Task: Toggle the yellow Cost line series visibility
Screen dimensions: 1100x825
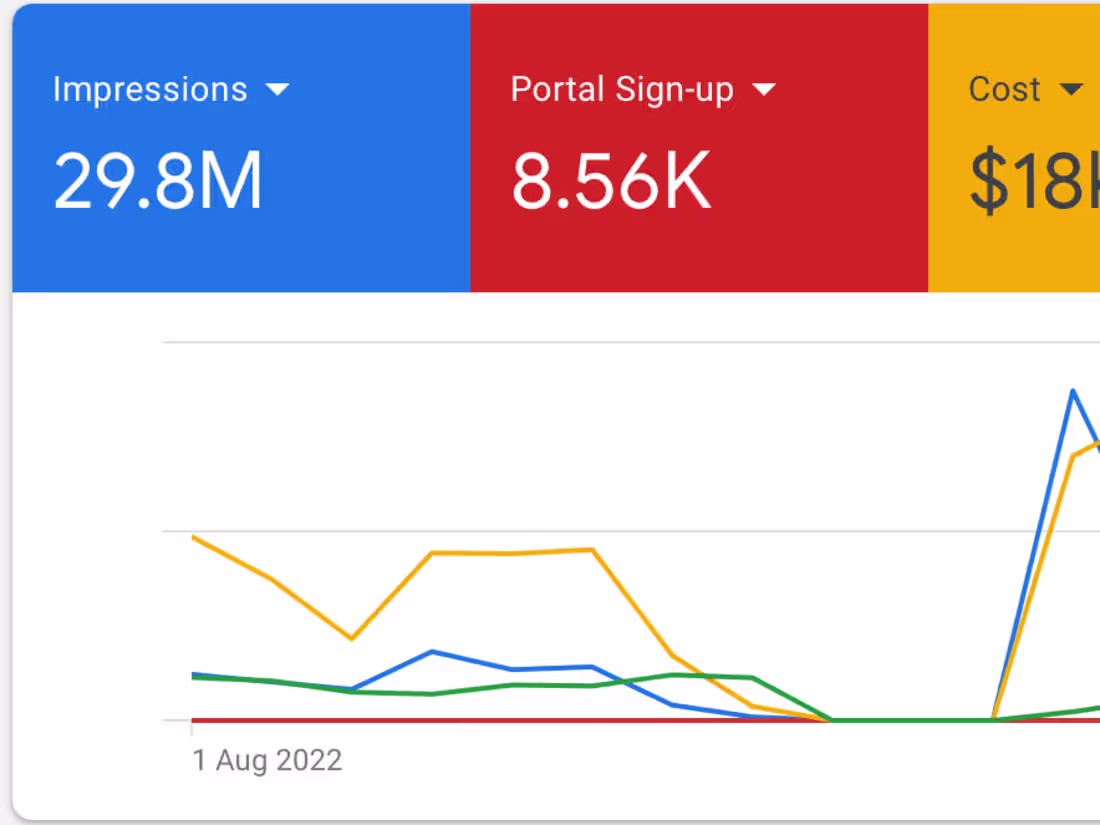Action: pyautogui.click(x=510, y=551)
